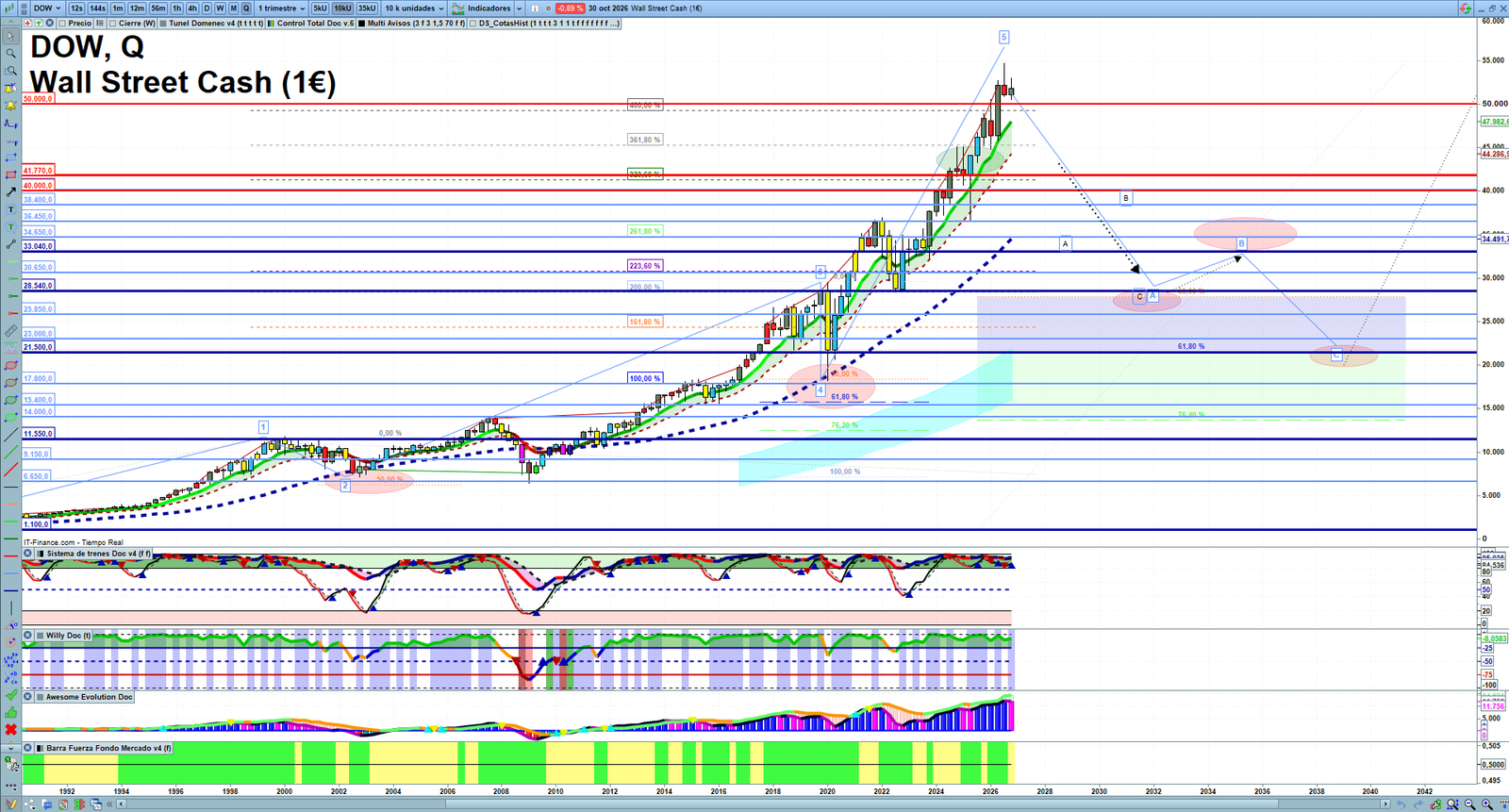Set history to 10kU units
This screenshot has width=1509, height=812.
[x=342, y=8]
